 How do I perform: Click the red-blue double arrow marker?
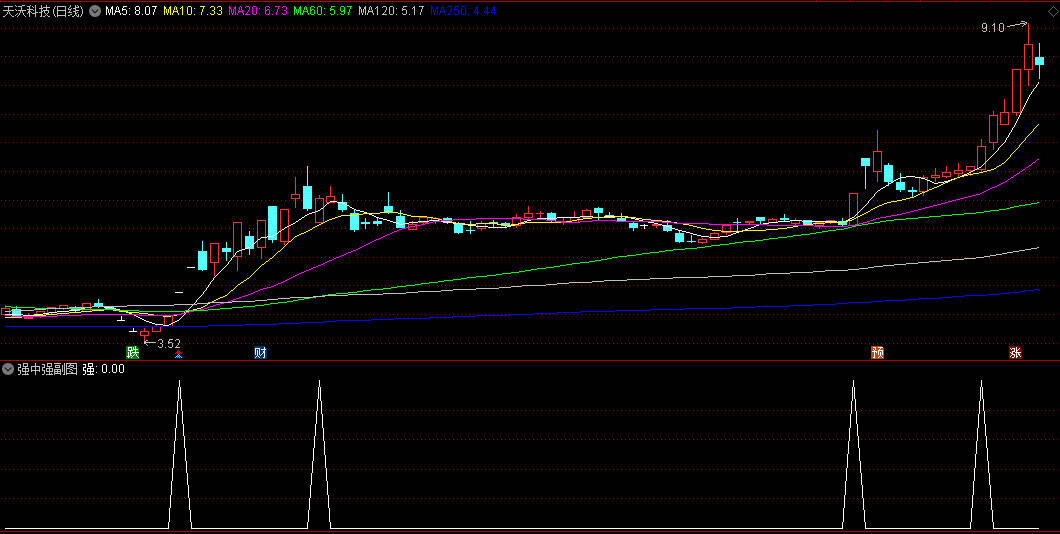pyautogui.click(x=178, y=353)
